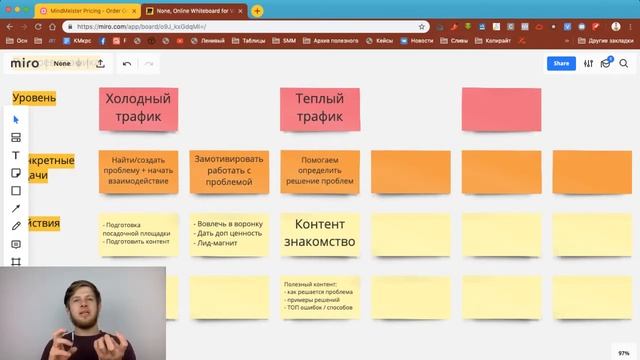Open the board search magnifier
This screenshot has height=360, width=640.
click(x=624, y=63)
